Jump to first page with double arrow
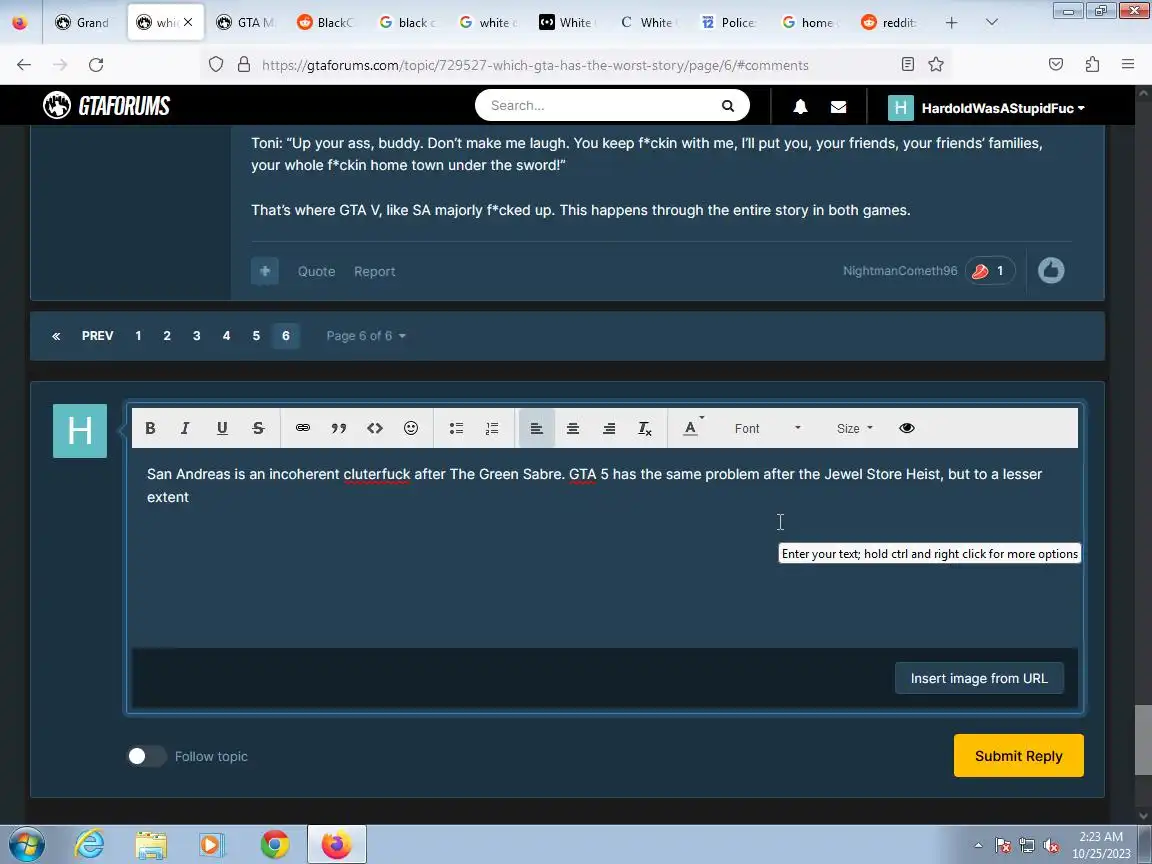 pyautogui.click(x=56, y=336)
